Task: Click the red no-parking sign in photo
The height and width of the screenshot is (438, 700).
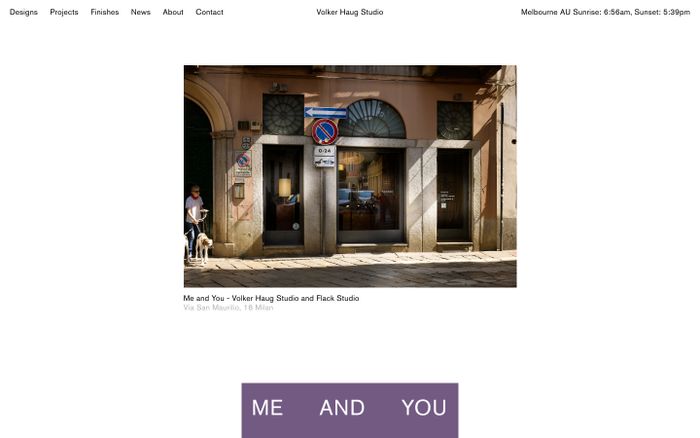Action: click(x=325, y=132)
